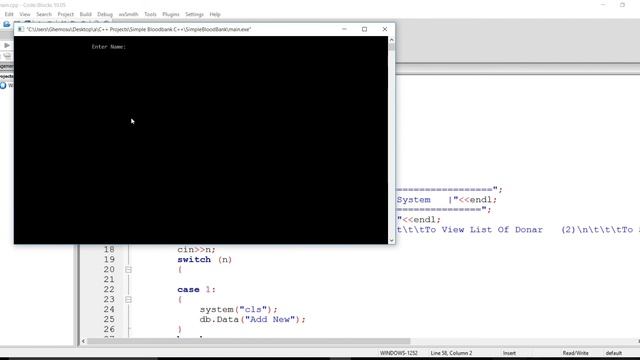Click console scrollbar down arrow
The width and height of the screenshot is (640, 360).
pos(392,240)
